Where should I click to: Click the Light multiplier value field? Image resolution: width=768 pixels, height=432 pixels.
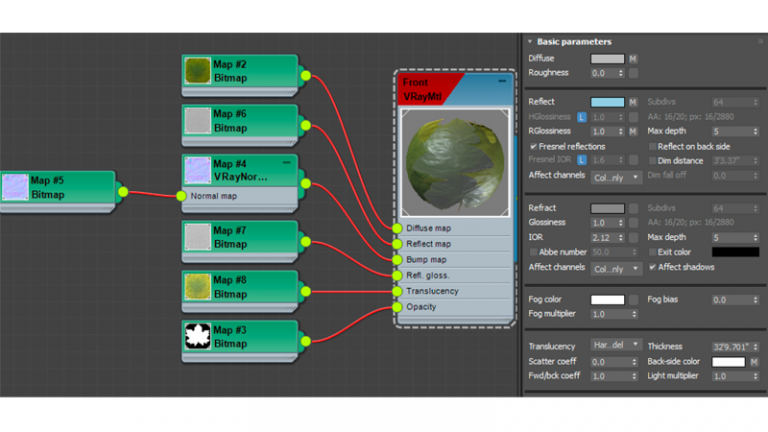pyautogui.click(x=732, y=376)
